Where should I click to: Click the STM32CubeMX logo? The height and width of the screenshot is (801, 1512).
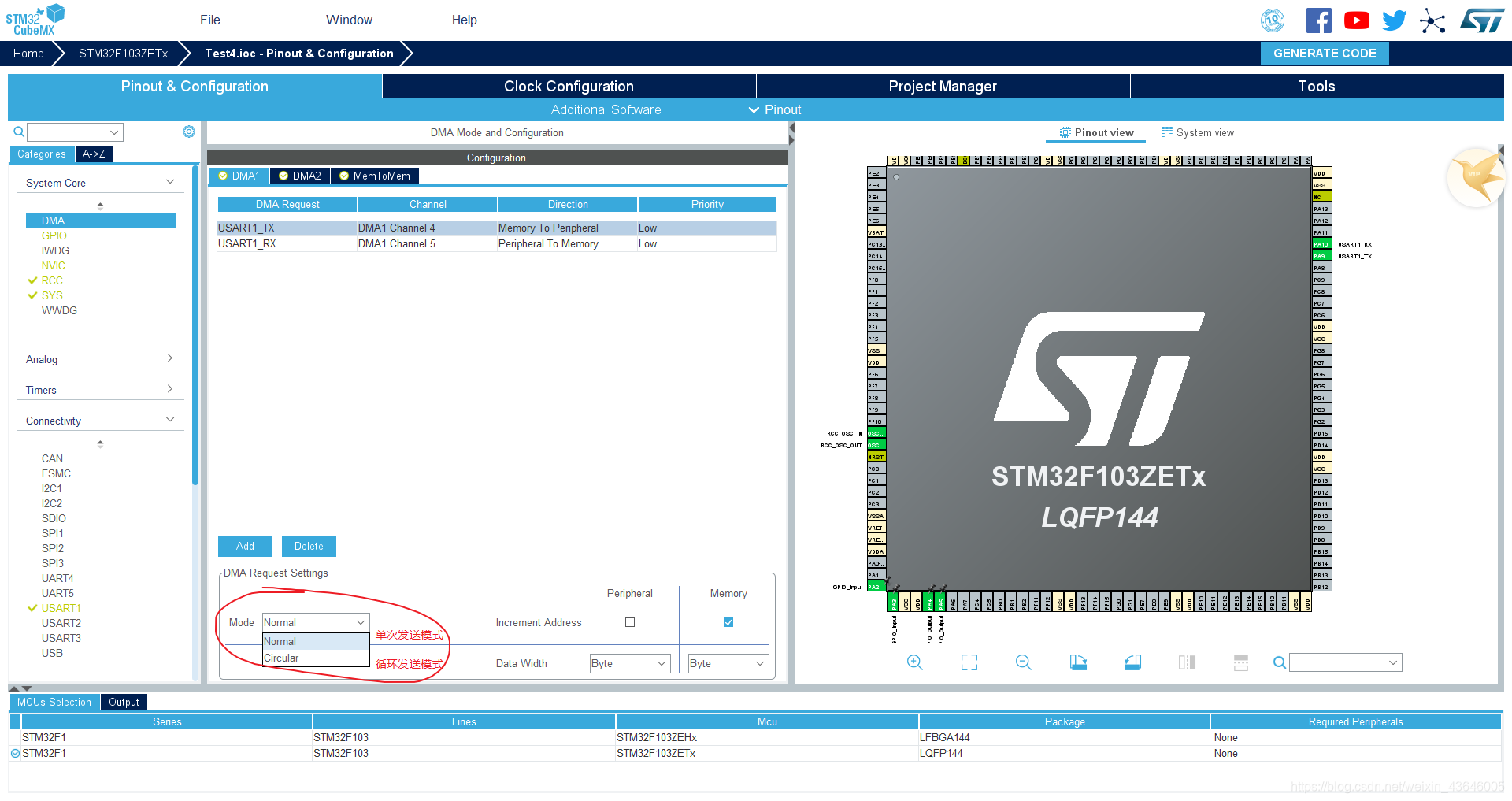click(x=35, y=20)
